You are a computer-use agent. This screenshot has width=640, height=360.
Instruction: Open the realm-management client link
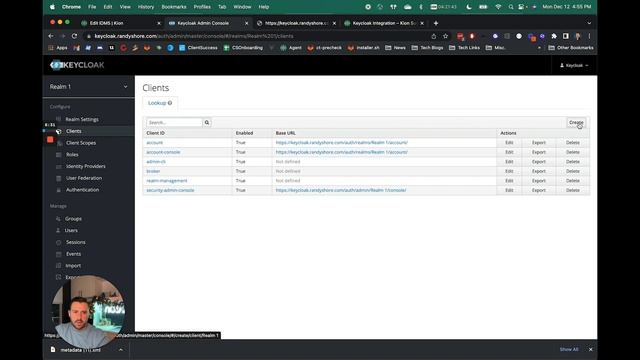coord(167,180)
